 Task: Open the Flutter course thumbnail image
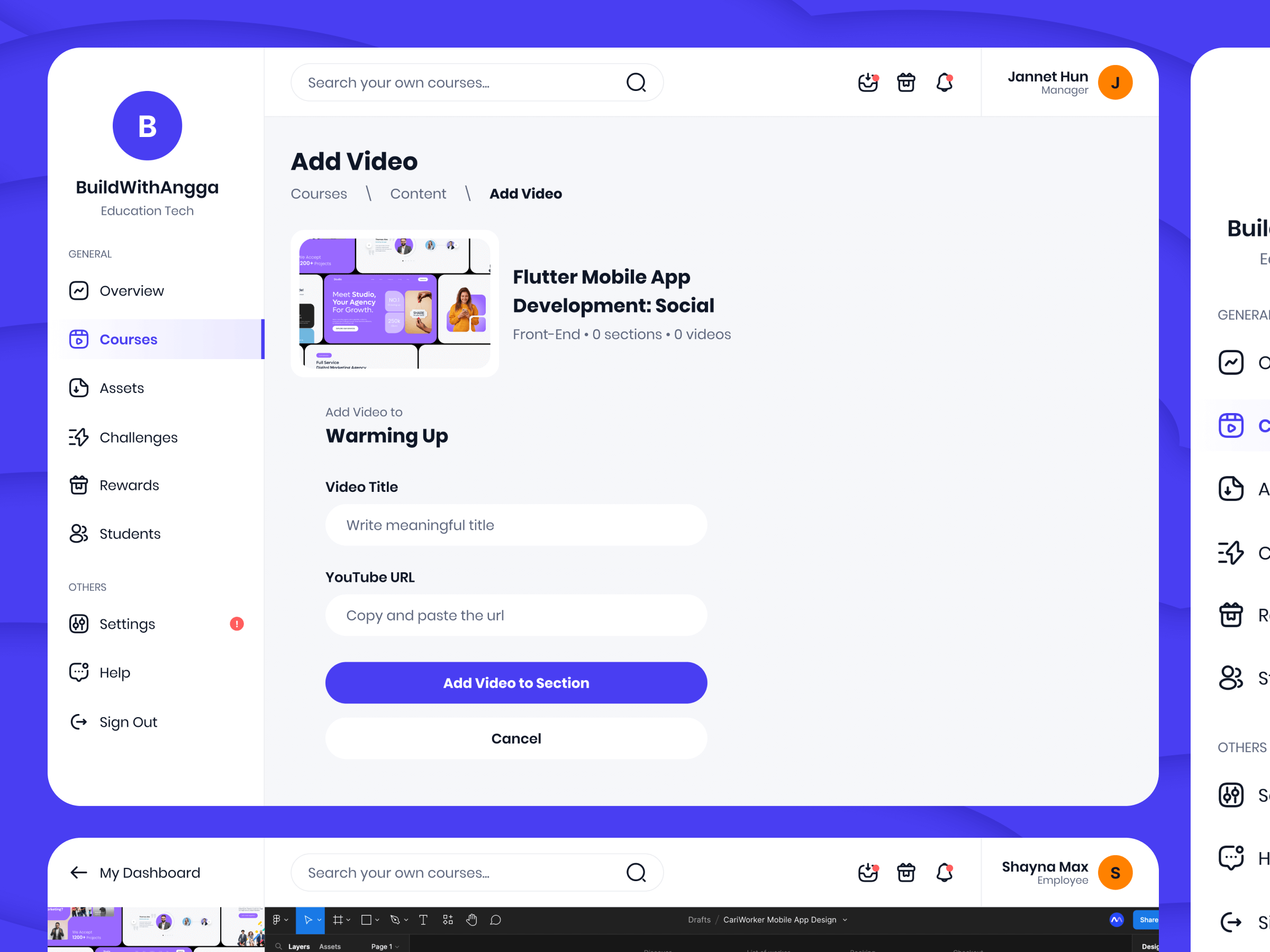pyautogui.click(x=395, y=304)
